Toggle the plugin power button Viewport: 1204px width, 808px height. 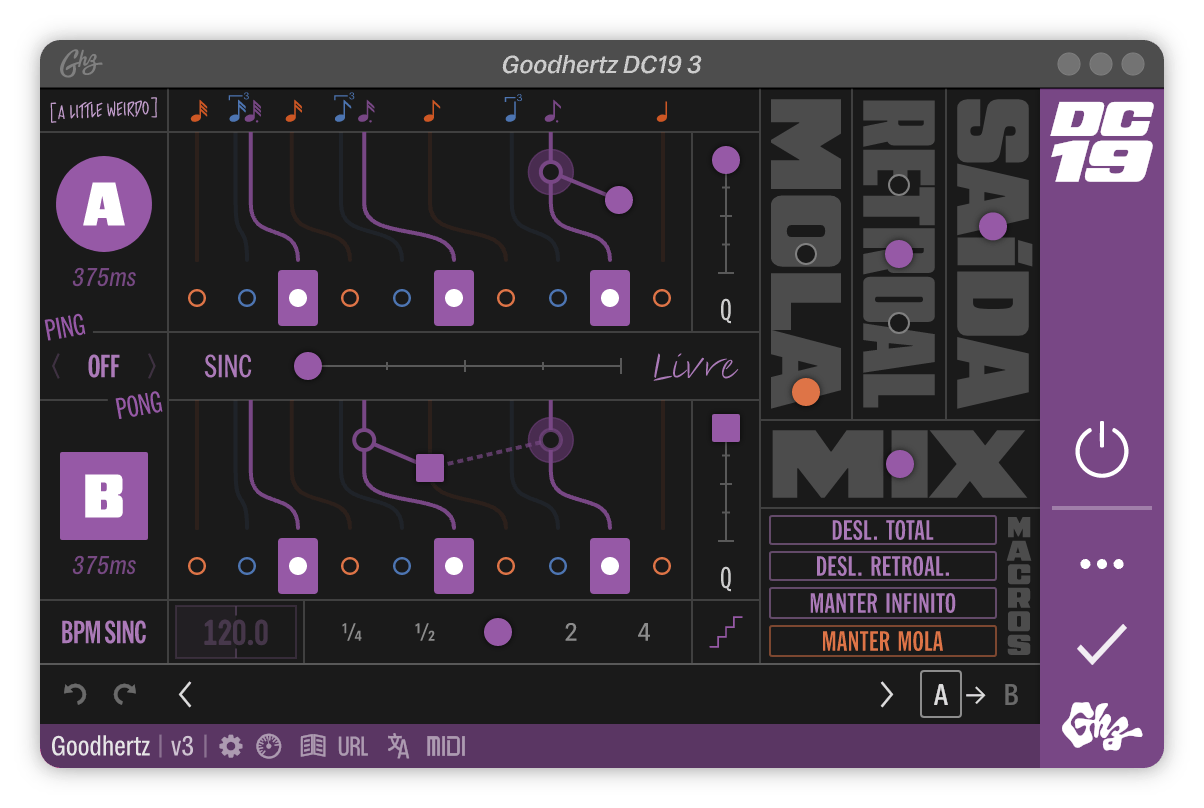[1101, 449]
